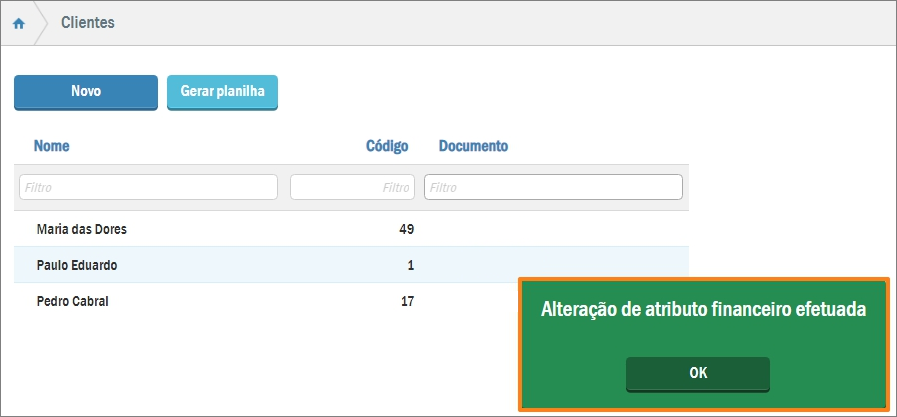This screenshot has width=897, height=417.
Task: Focus the Documento filter field
Action: click(553, 187)
